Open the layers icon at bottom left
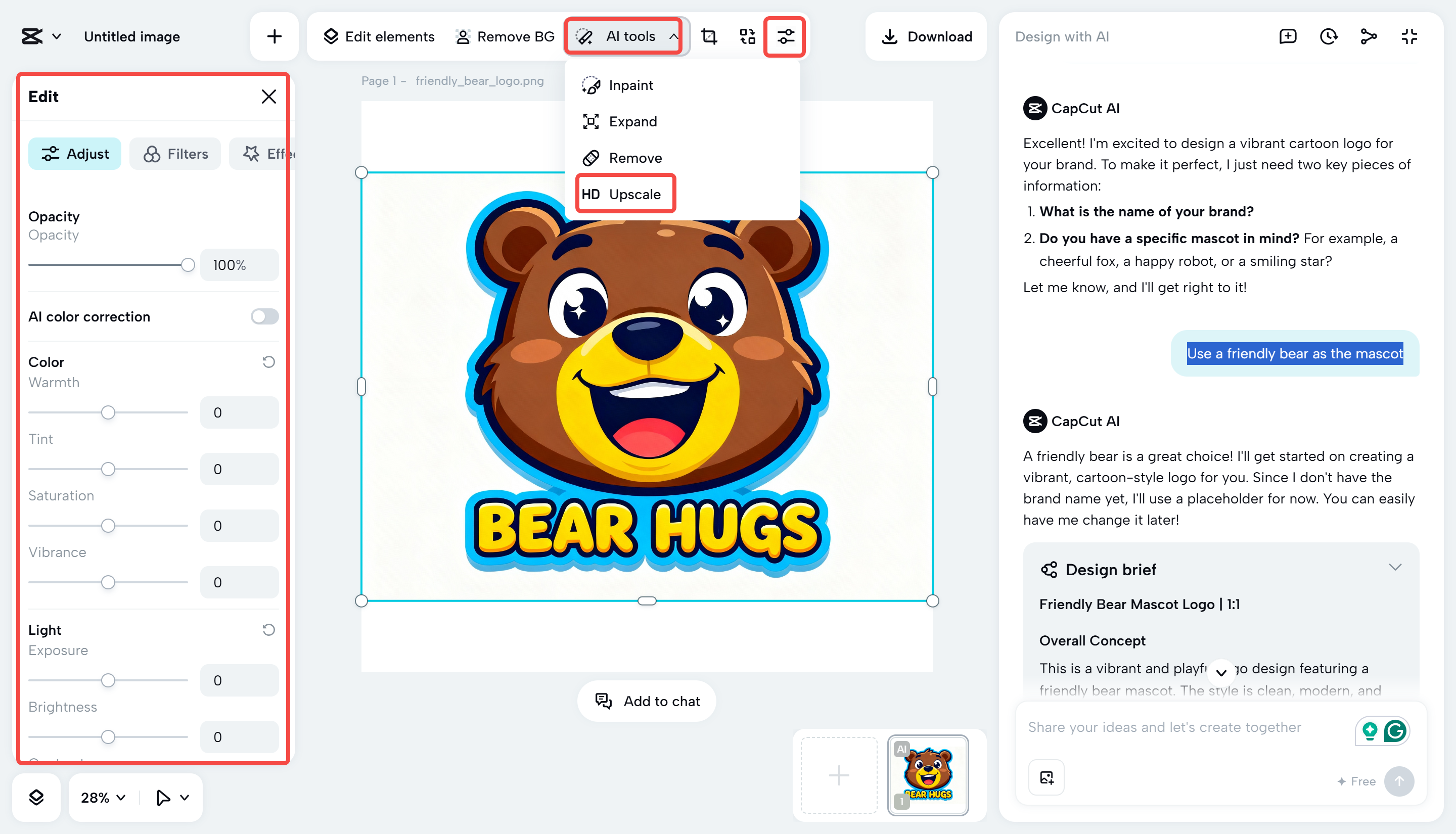 36,797
